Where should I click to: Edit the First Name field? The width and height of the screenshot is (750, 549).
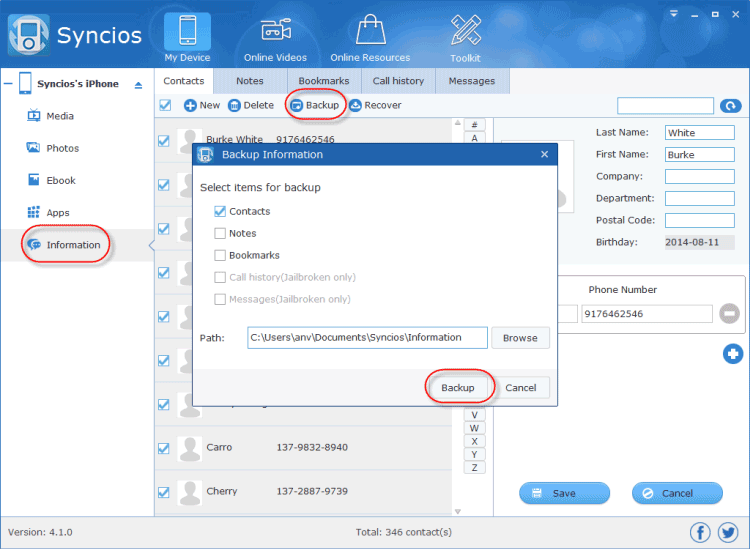coord(699,154)
